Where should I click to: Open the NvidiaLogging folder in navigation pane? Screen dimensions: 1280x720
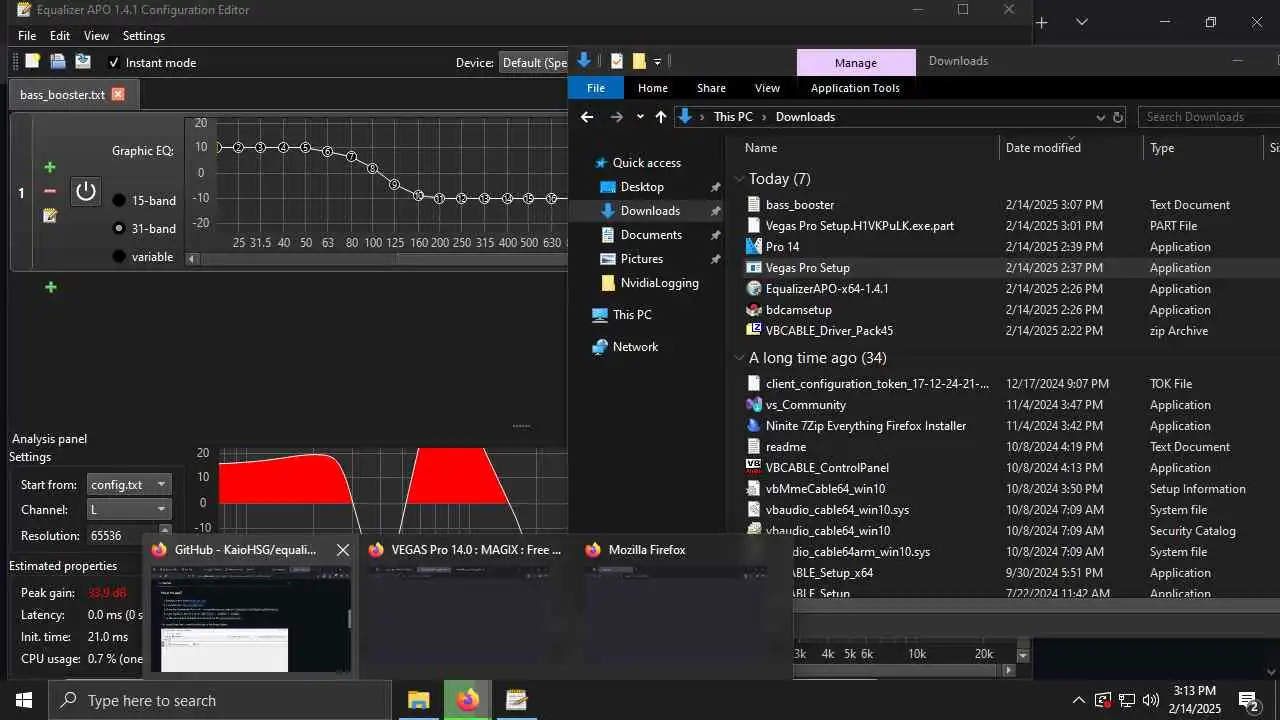(659, 283)
